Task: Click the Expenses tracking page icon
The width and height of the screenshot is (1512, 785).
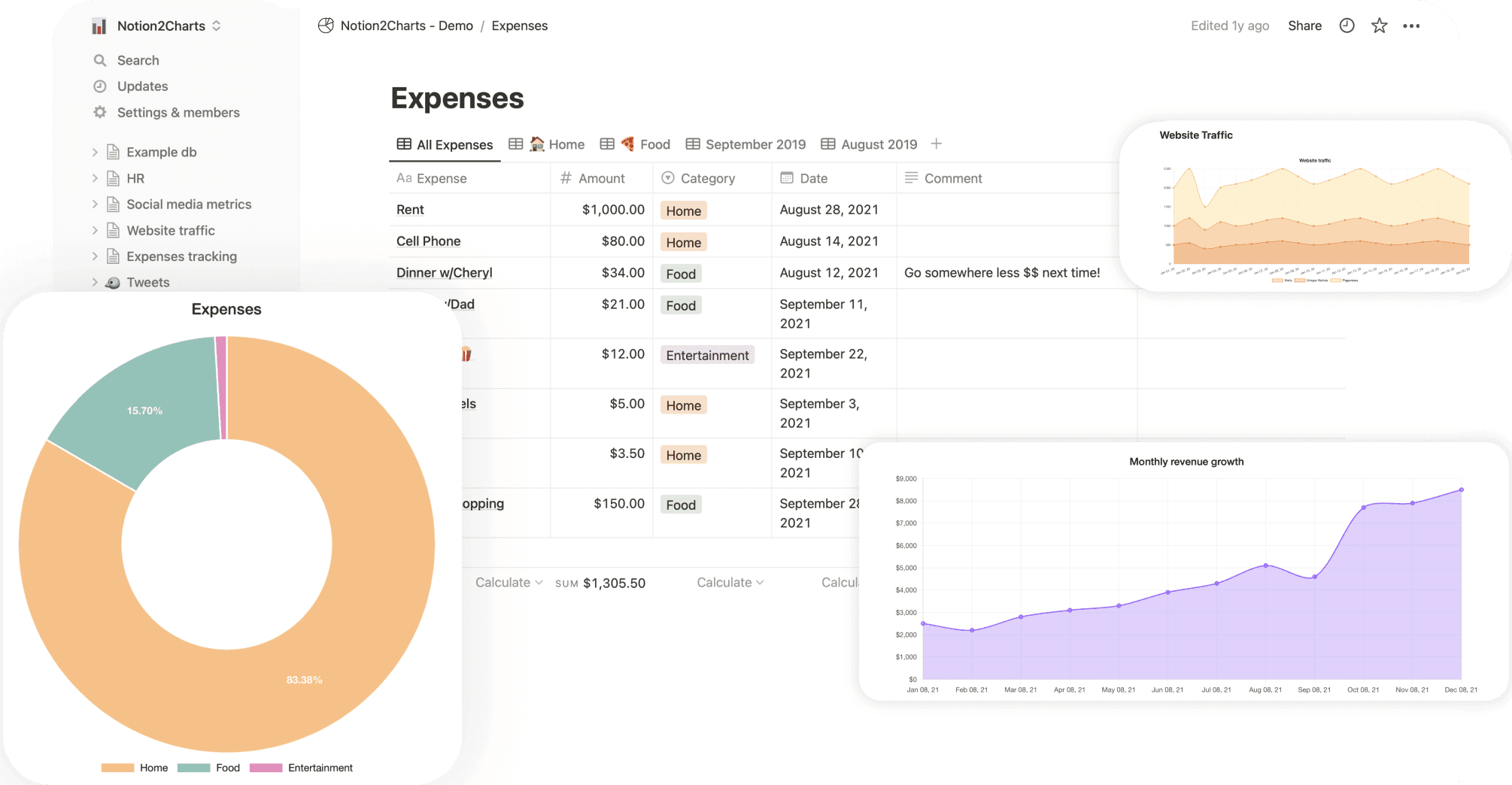Action: (113, 256)
